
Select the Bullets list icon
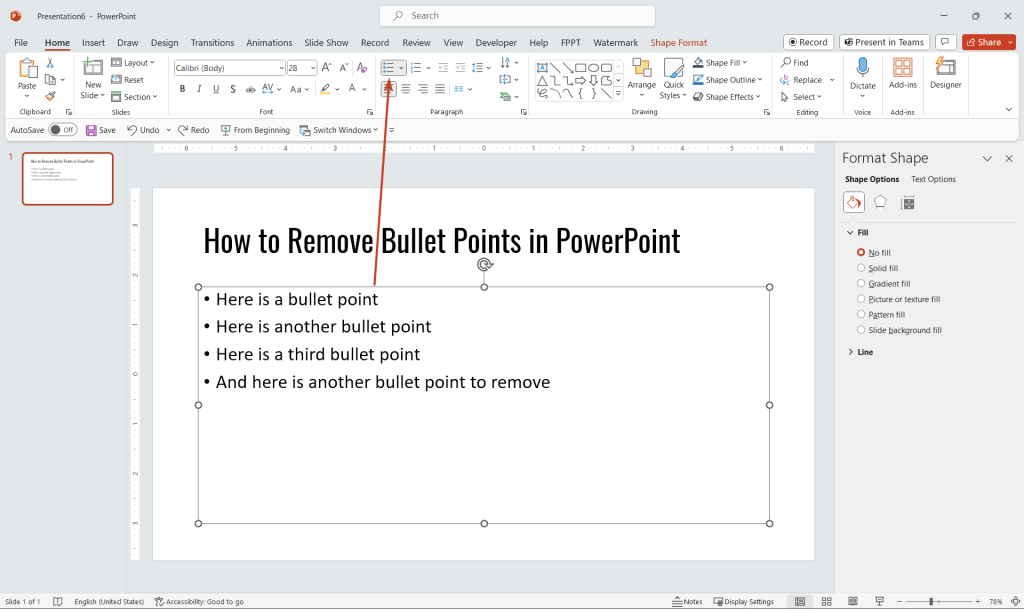389,68
